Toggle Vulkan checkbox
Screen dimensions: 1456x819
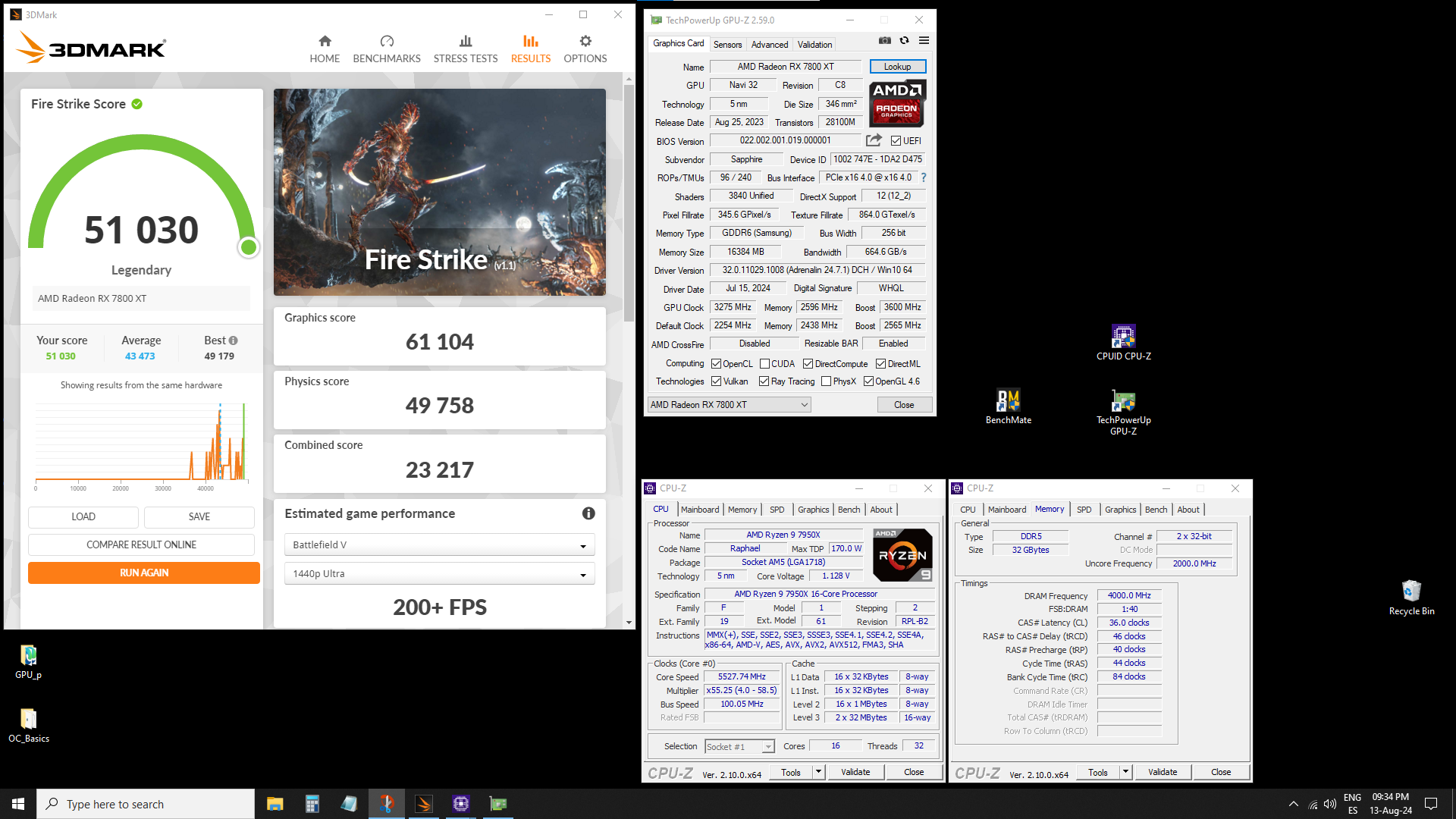(x=716, y=381)
